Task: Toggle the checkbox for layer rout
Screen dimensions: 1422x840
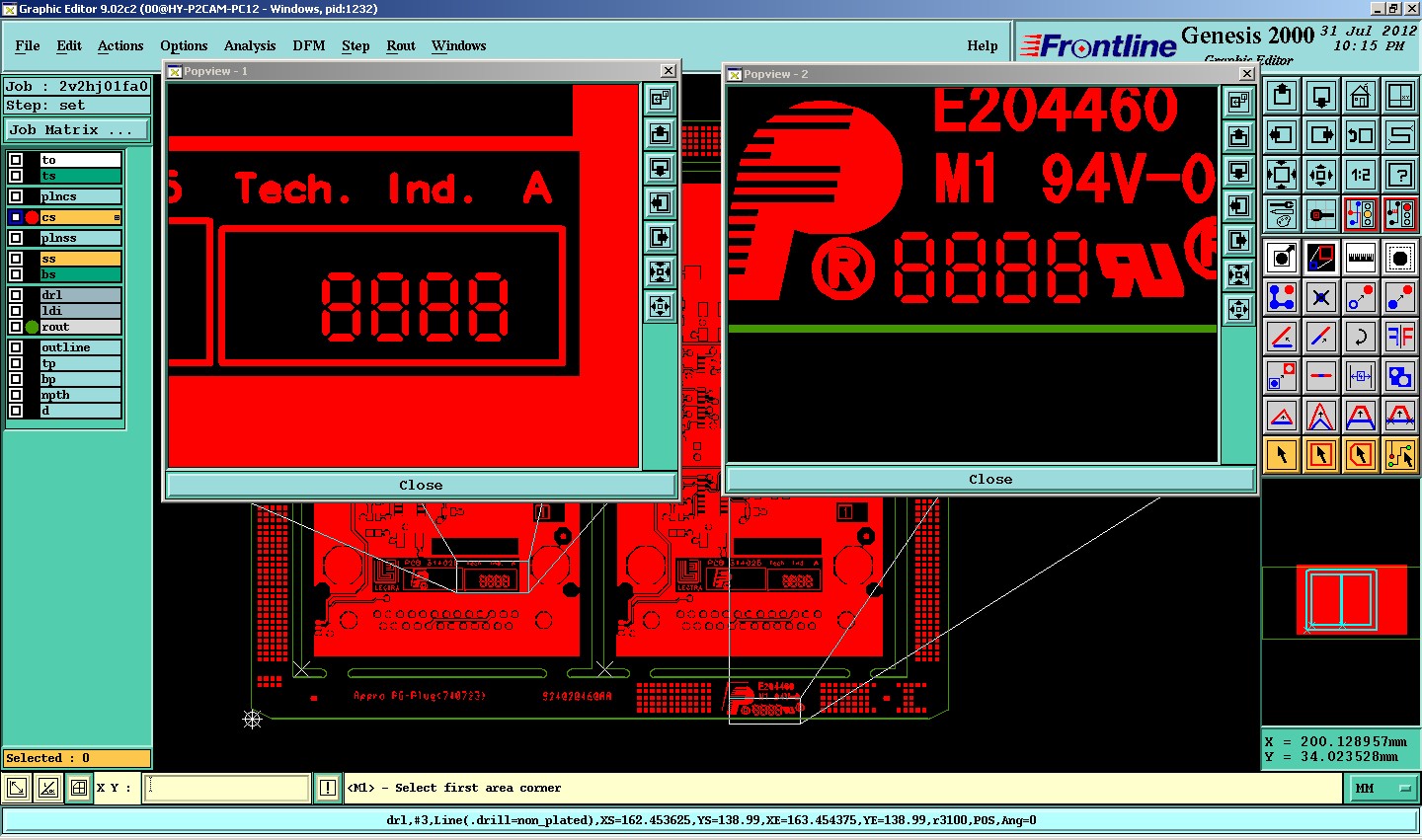Action: [x=16, y=327]
